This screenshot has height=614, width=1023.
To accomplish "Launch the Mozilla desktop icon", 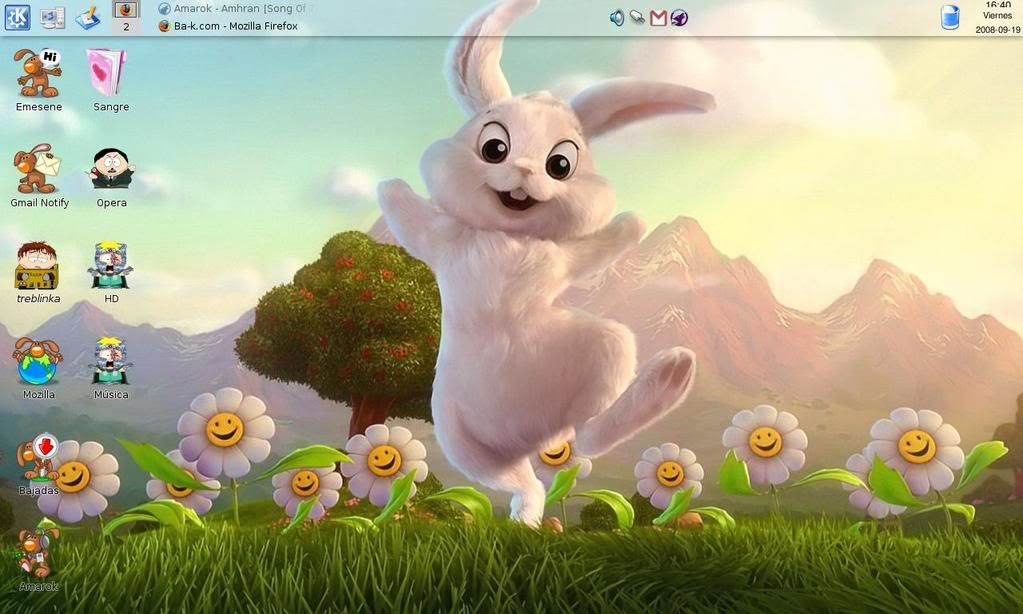I will pos(38,367).
